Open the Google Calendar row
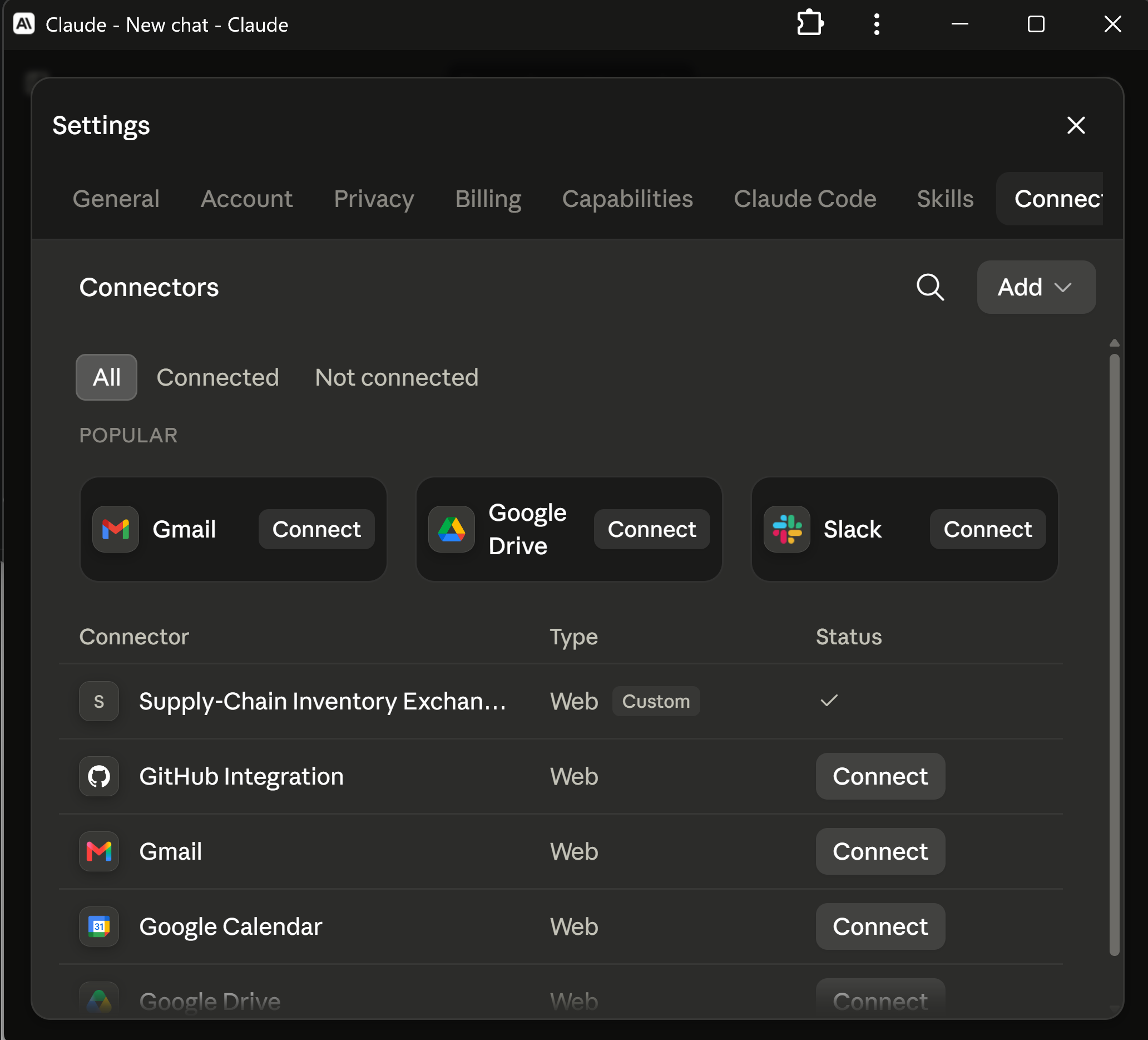Screen dimensions: 1148x1040 point(561,926)
